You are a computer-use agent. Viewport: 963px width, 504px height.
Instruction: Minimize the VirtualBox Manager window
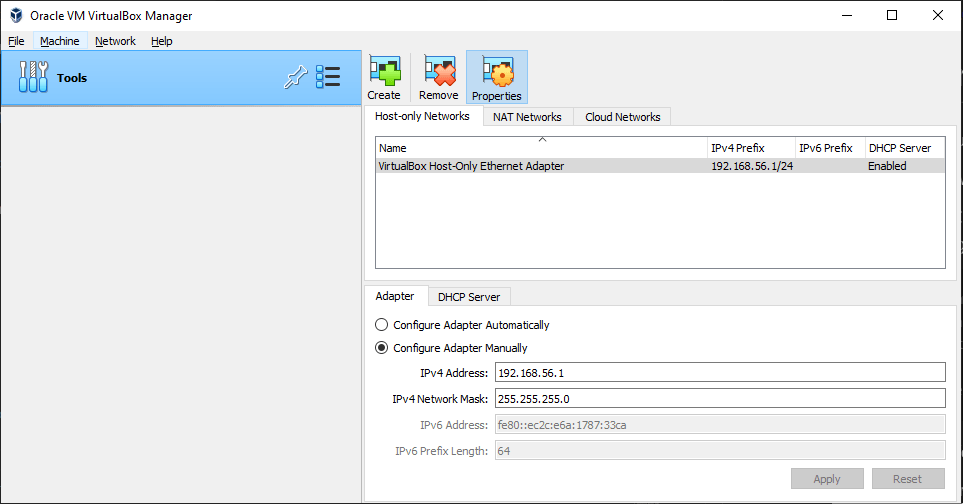[x=847, y=15]
